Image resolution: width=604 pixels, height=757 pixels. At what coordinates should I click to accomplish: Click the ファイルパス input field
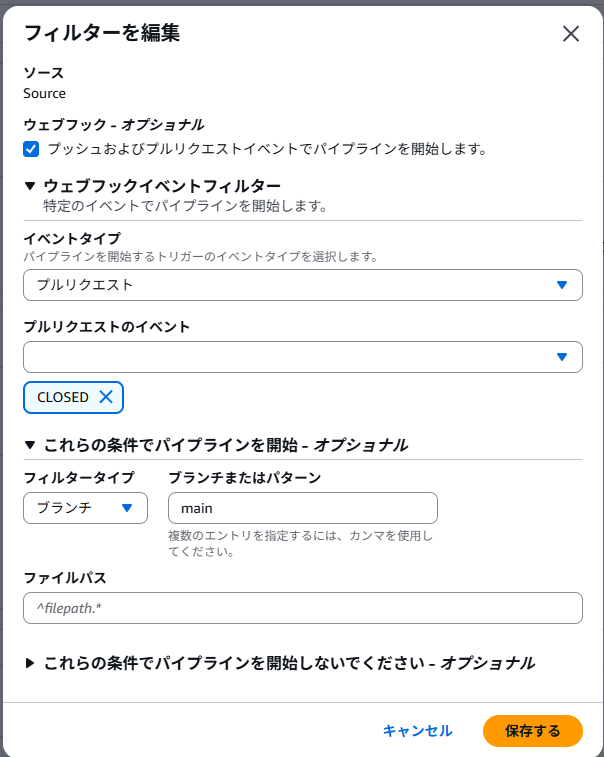tap(302, 608)
